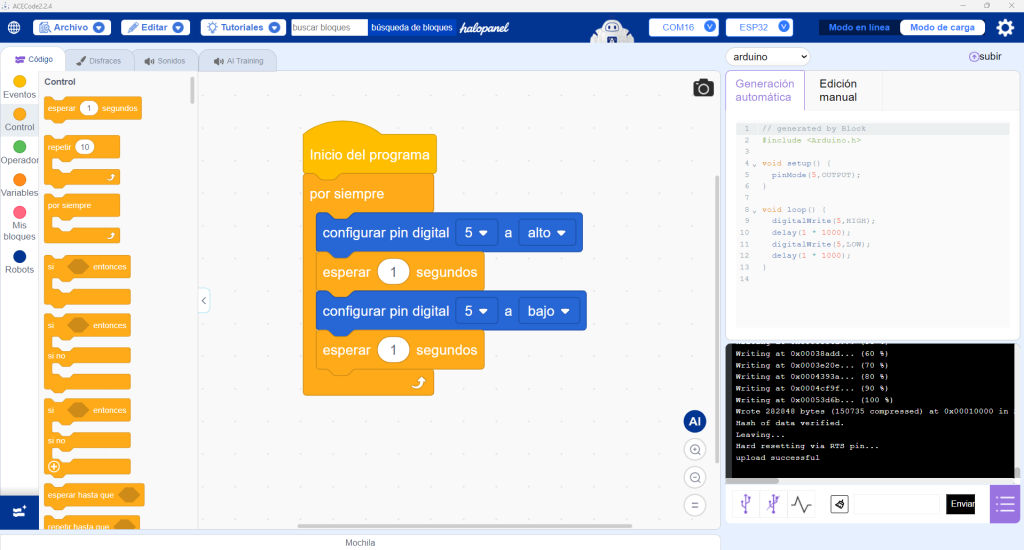Image resolution: width=1024 pixels, height=550 pixels.
Task: Open the settings gear icon
Action: pos(1005,27)
